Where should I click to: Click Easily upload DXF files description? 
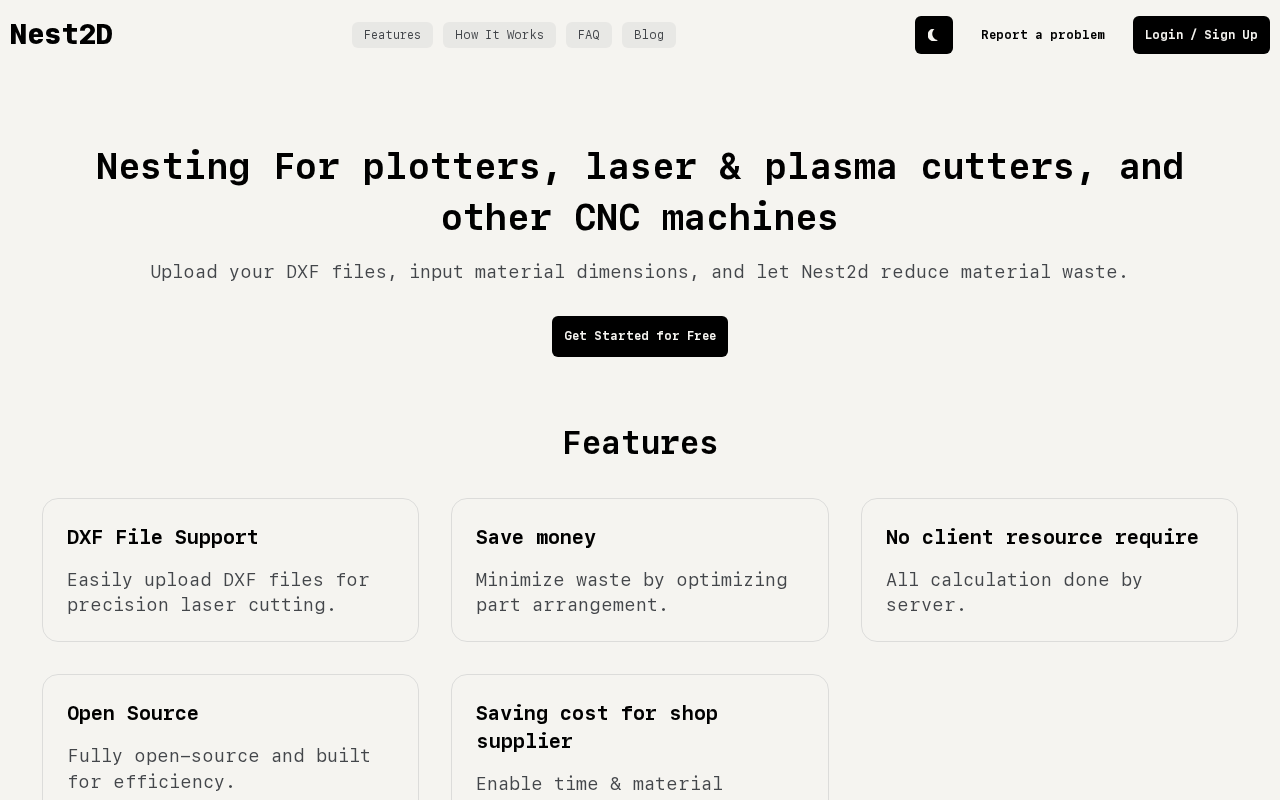[218, 592]
